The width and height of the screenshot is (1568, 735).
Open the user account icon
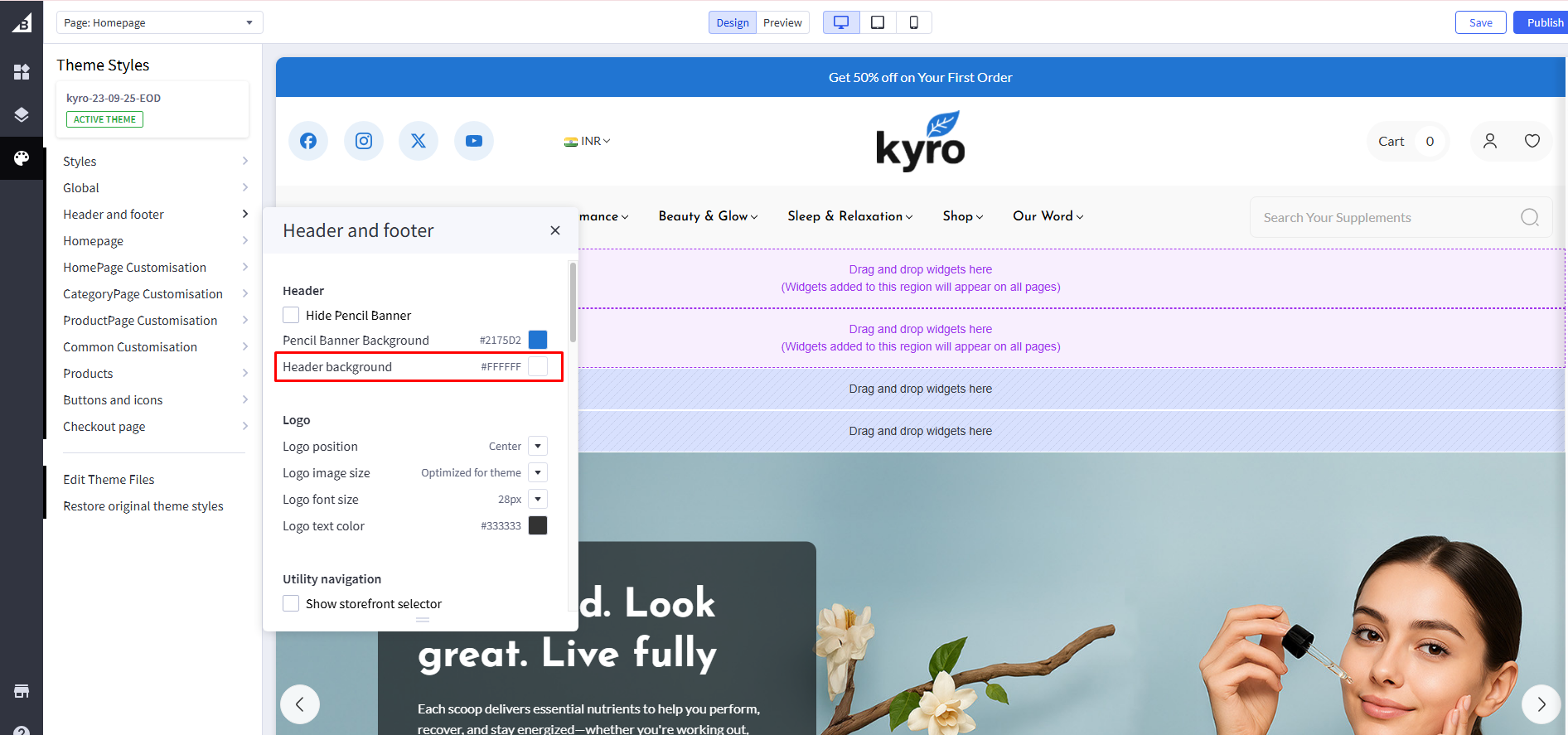point(1489,141)
